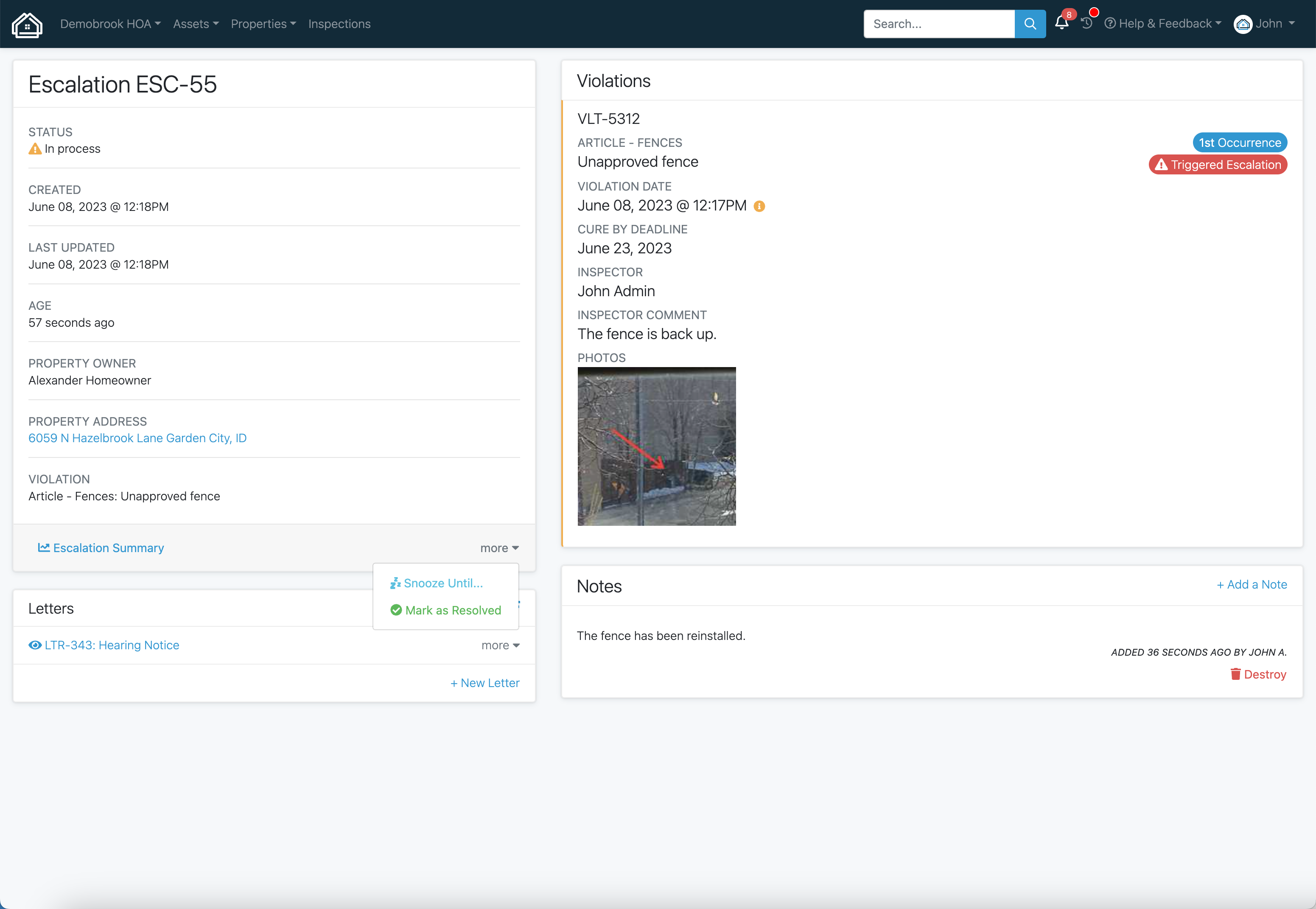Click the search magnifier button

coord(1030,24)
